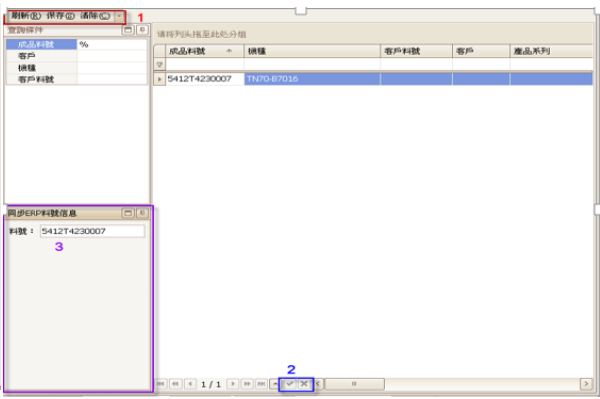This screenshot has width=600, height=399.
Task: Go to first record in navigator
Action: [161, 384]
